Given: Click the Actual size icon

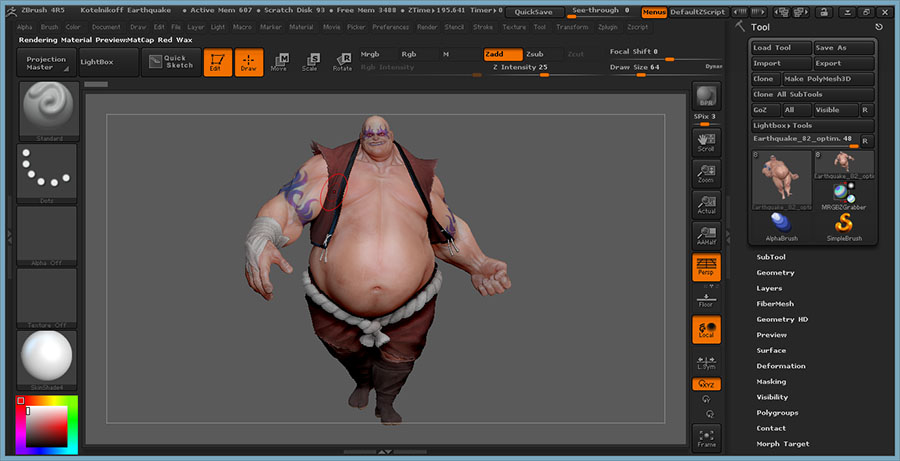Looking at the screenshot, I should 706,204.
